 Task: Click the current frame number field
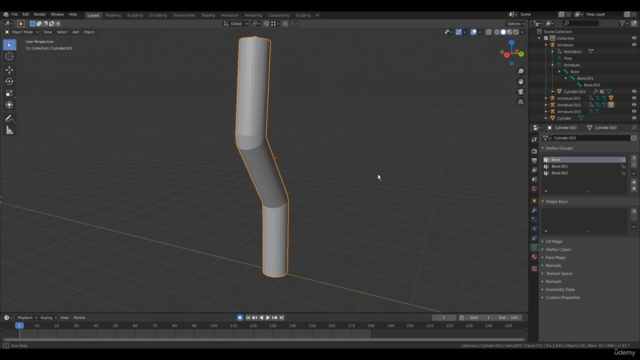point(444,318)
